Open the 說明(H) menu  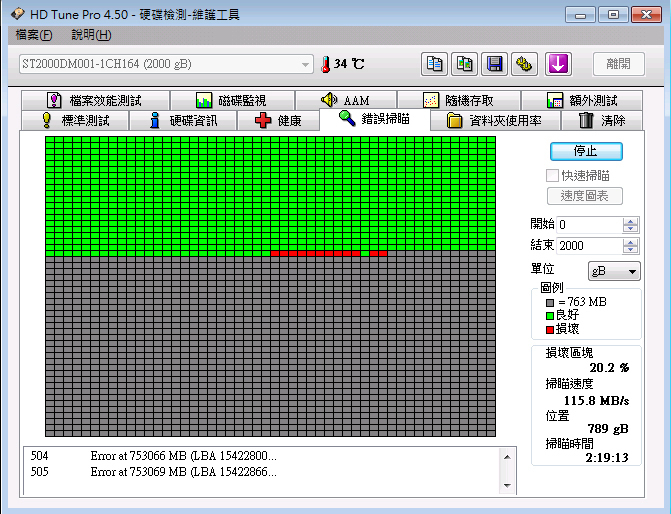(91, 35)
